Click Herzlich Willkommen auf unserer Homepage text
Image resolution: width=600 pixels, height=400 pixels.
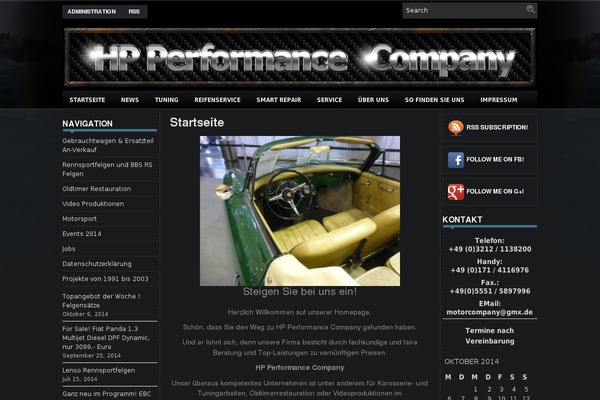tap(299, 312)
